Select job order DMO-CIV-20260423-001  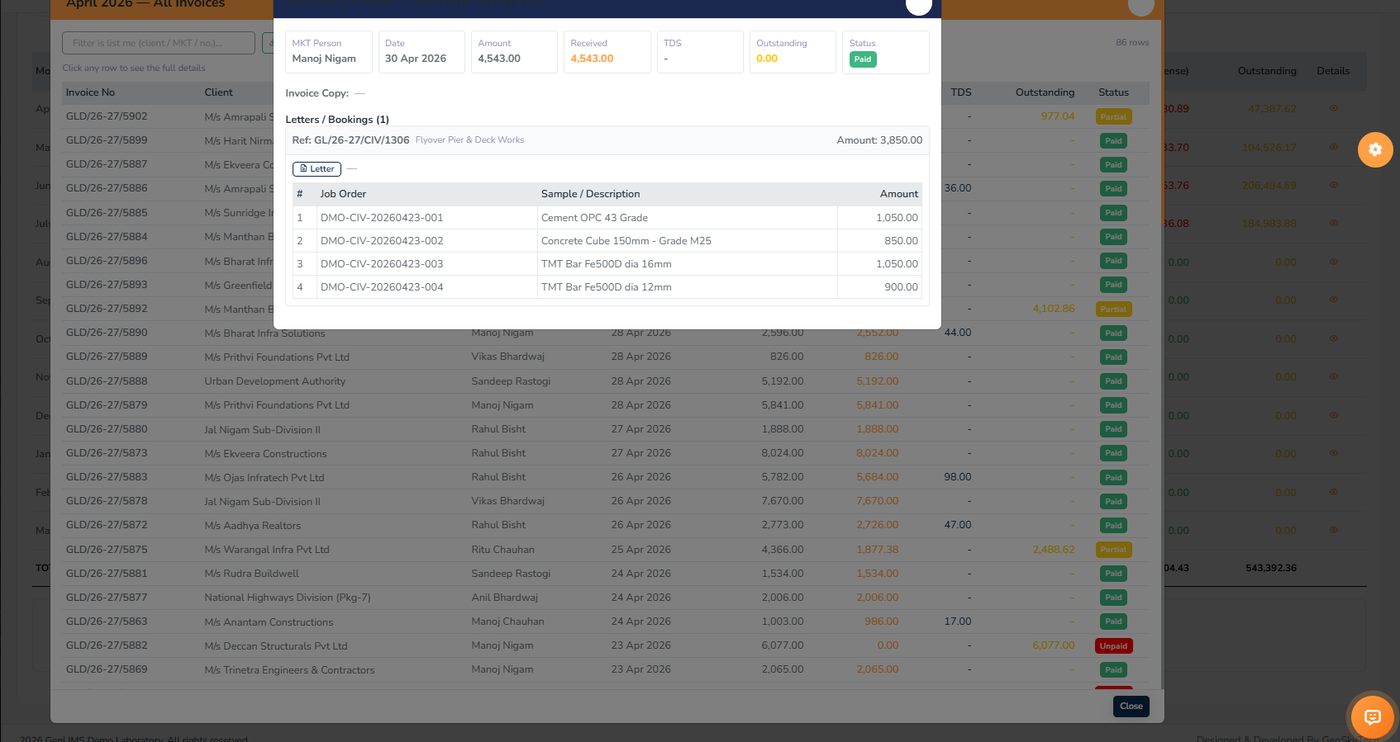pos(381,218)
